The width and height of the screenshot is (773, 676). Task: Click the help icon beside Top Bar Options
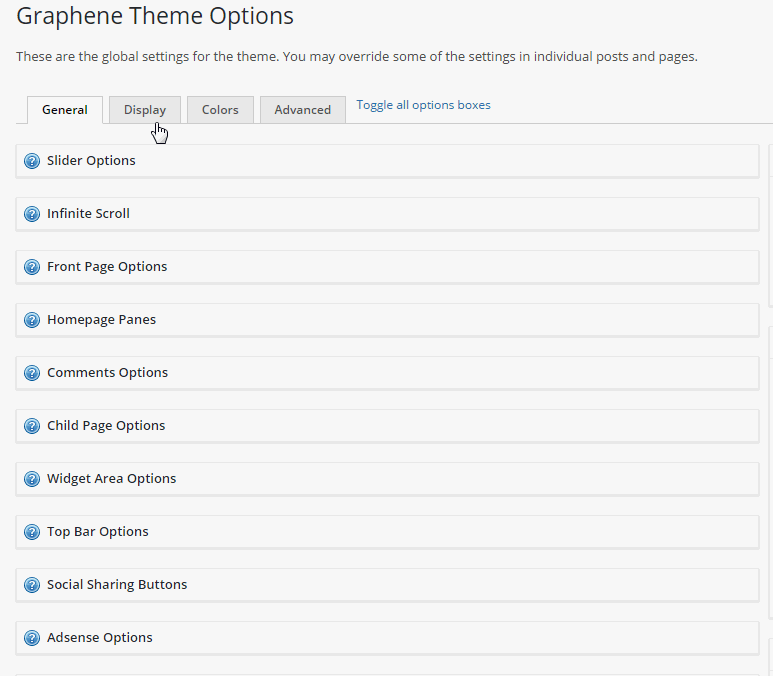pyautogui.click(x=32, y=532)
